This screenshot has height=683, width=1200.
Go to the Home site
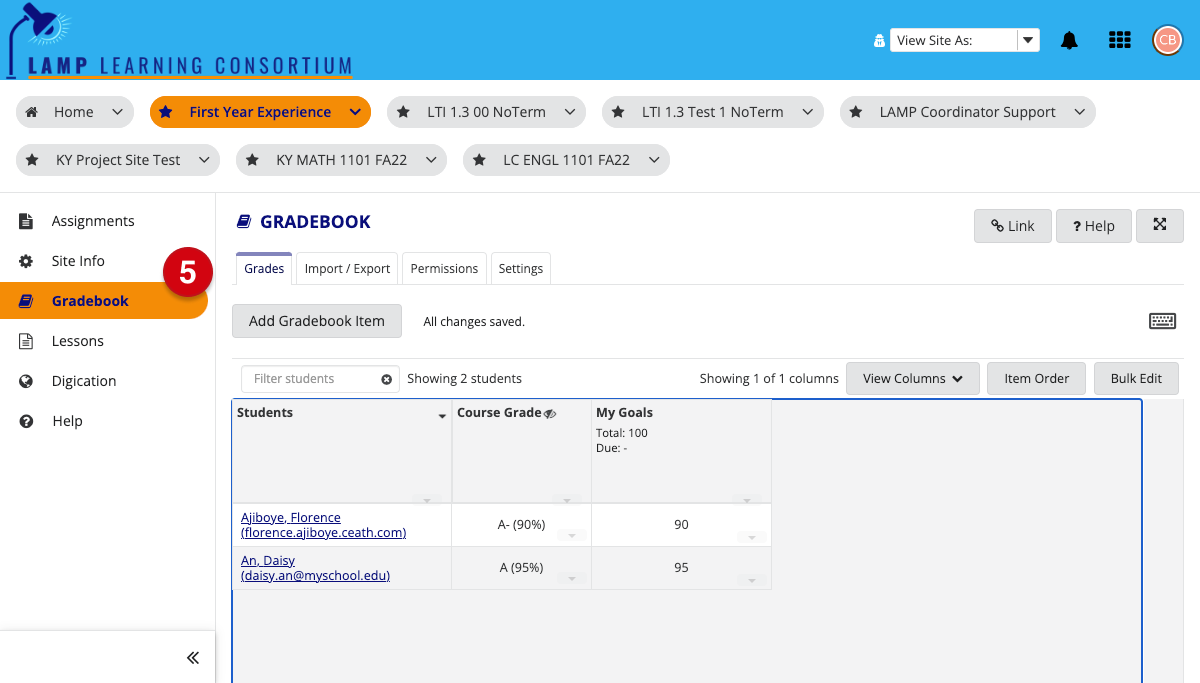[x=75, y=112]
